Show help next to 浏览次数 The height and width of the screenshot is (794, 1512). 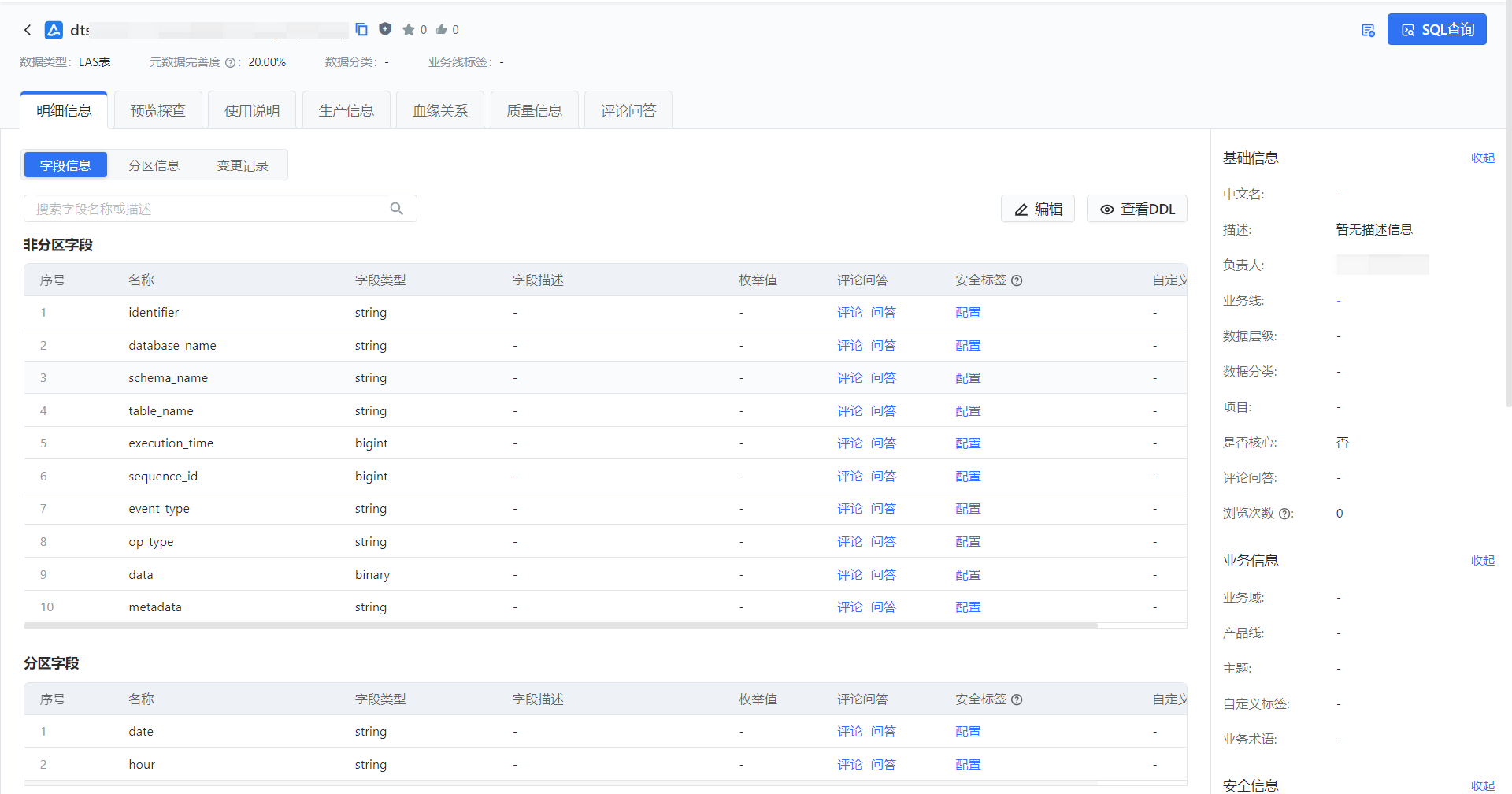click(x=1284, y=514)
